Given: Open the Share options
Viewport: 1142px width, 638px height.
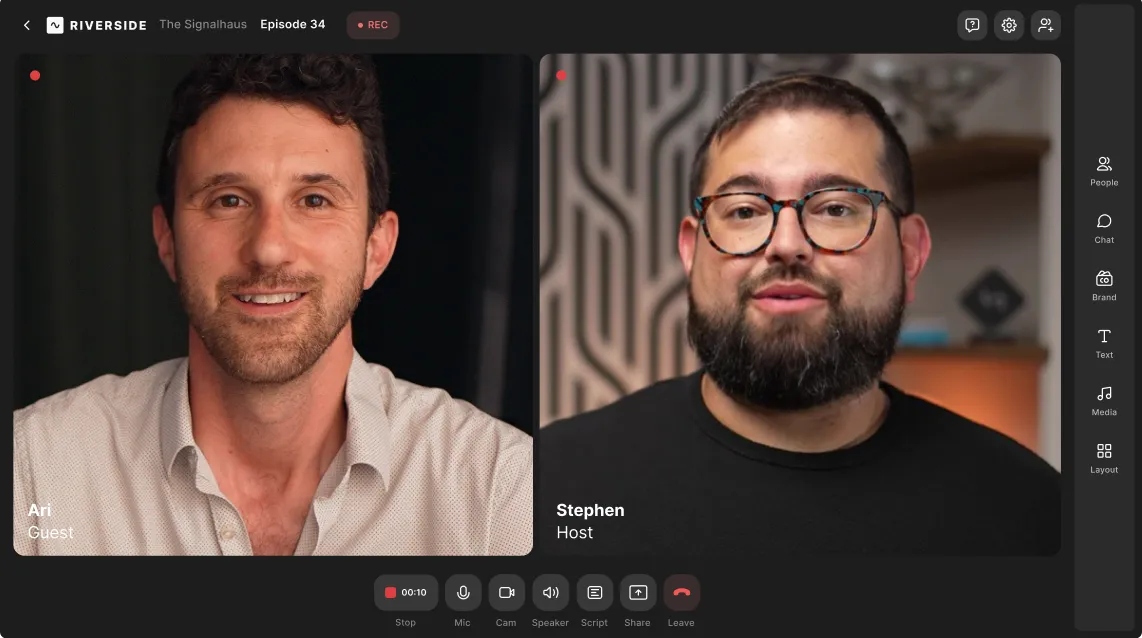Looking at the screenshot, I should point(638,592).
